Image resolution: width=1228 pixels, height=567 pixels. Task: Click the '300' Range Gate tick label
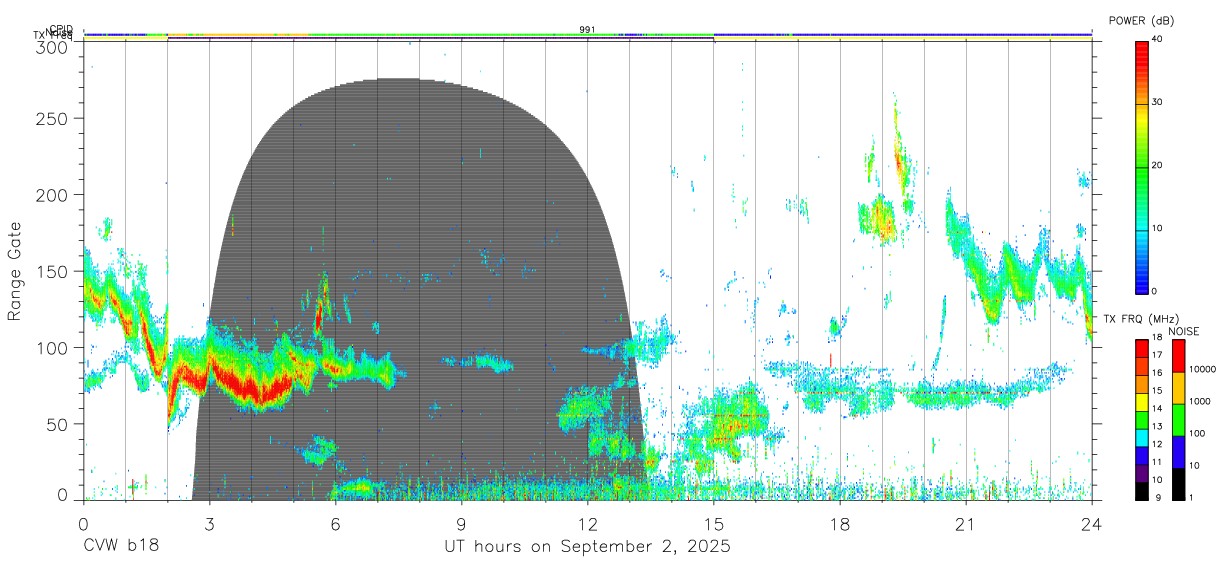52,47
